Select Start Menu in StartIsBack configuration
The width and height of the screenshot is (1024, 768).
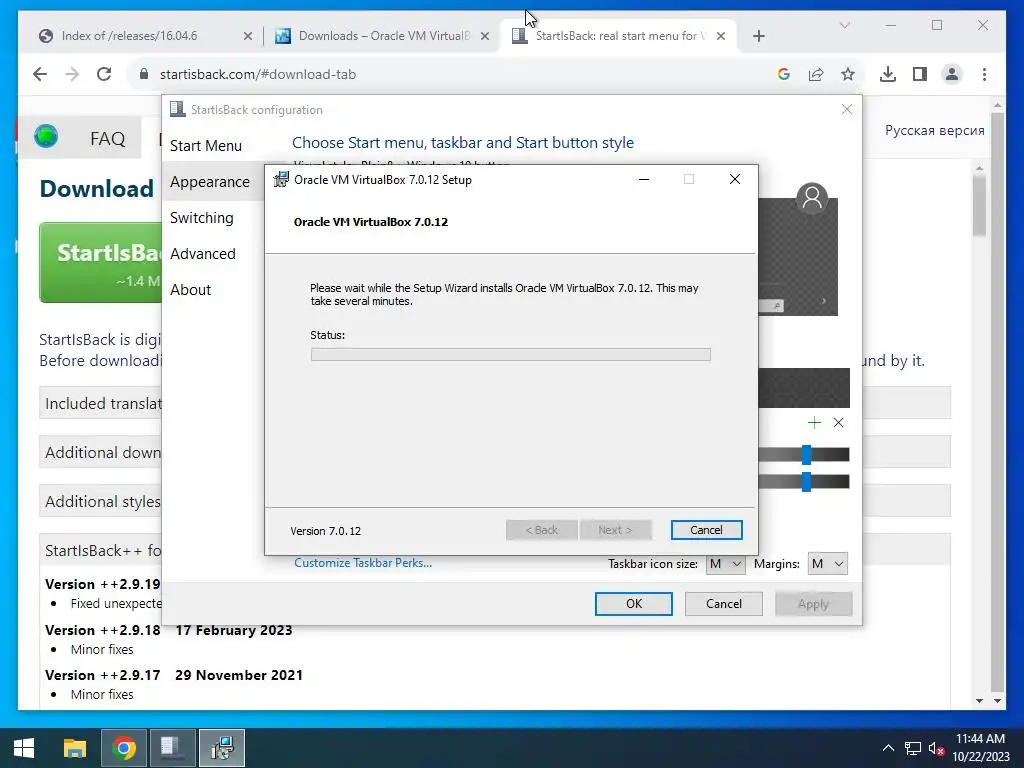[206, 146]
